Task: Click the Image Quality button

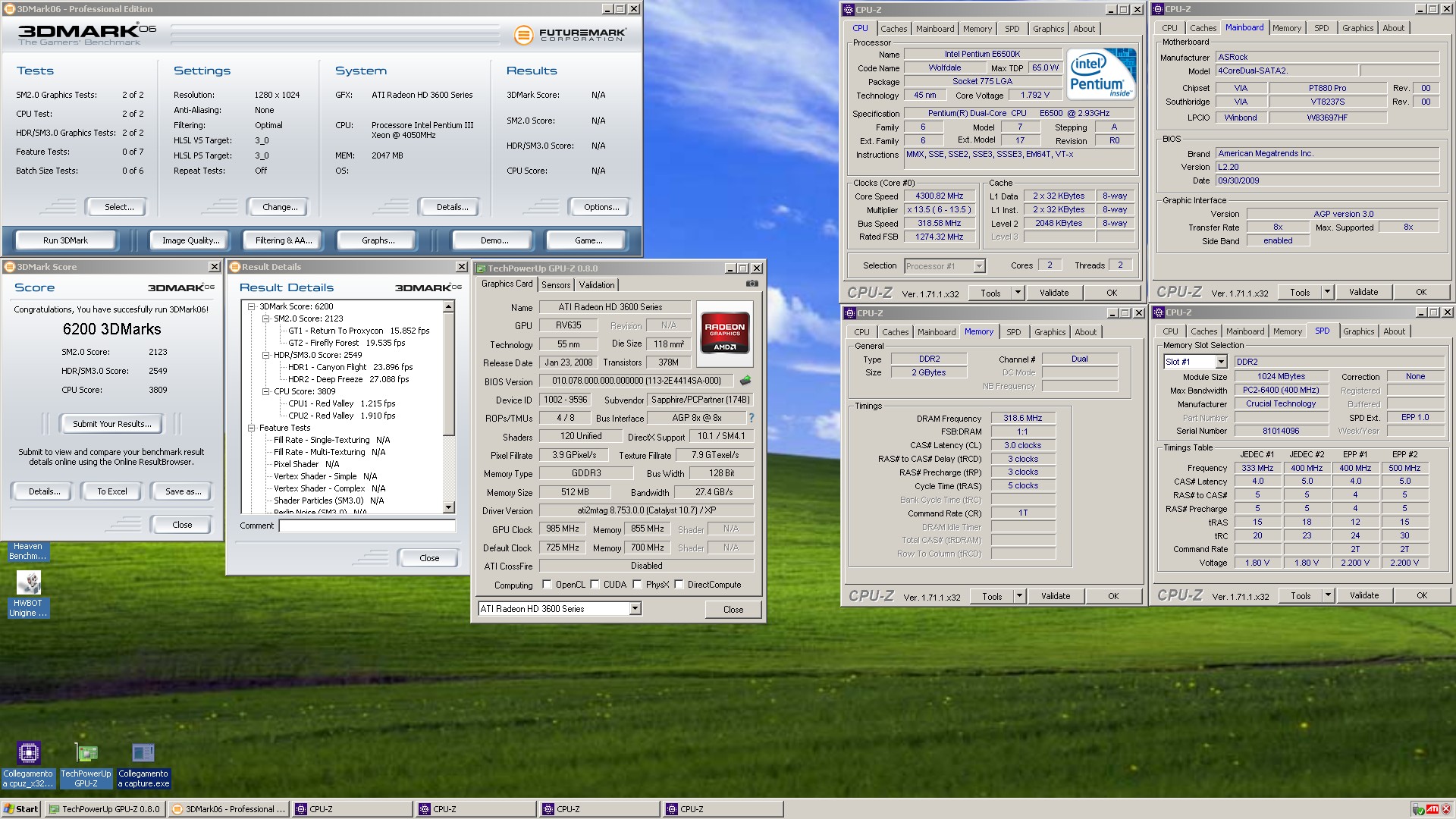Action: click(x=191, y=240)
